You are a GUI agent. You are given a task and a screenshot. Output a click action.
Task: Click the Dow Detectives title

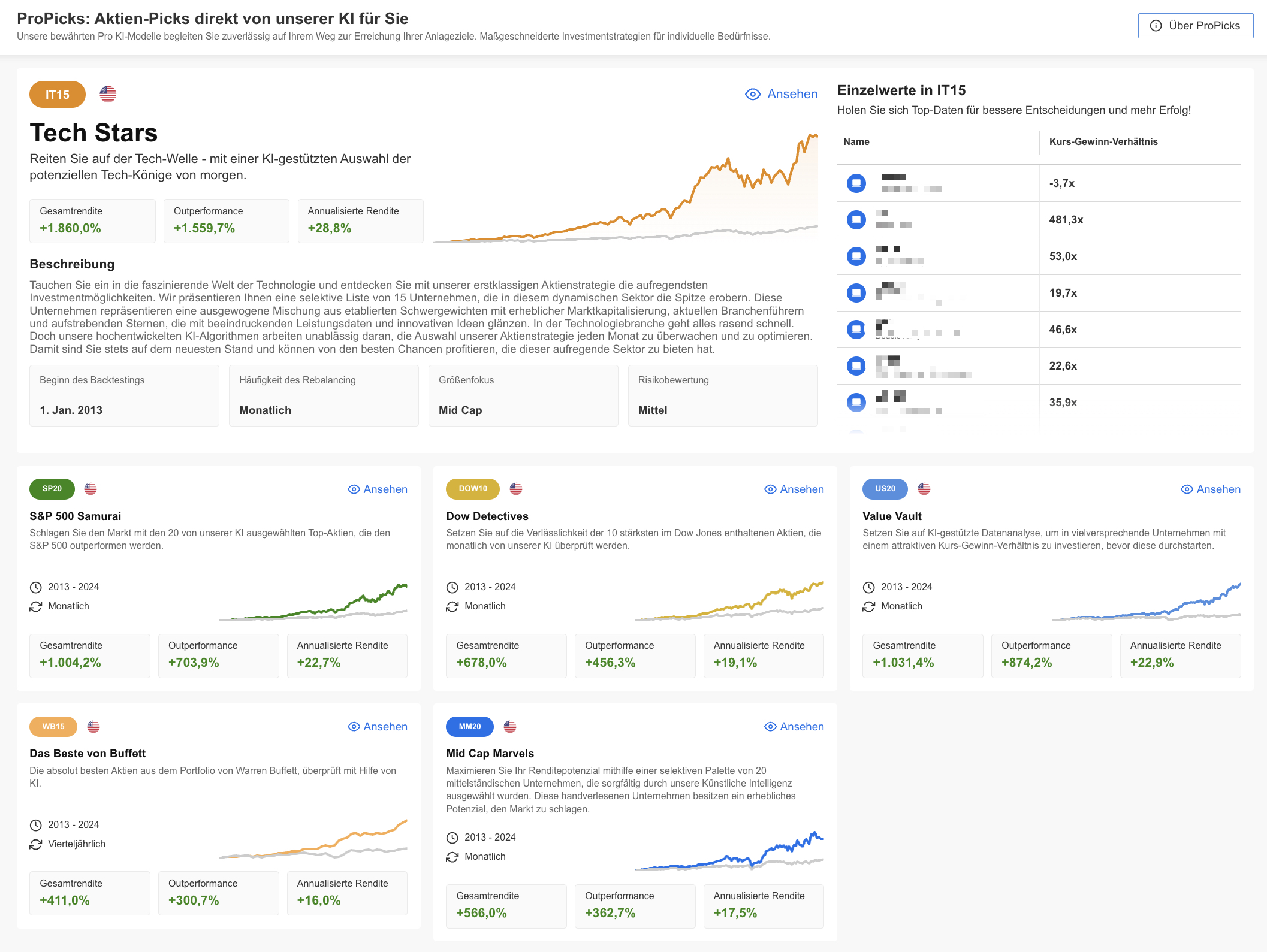coord(487,516)
